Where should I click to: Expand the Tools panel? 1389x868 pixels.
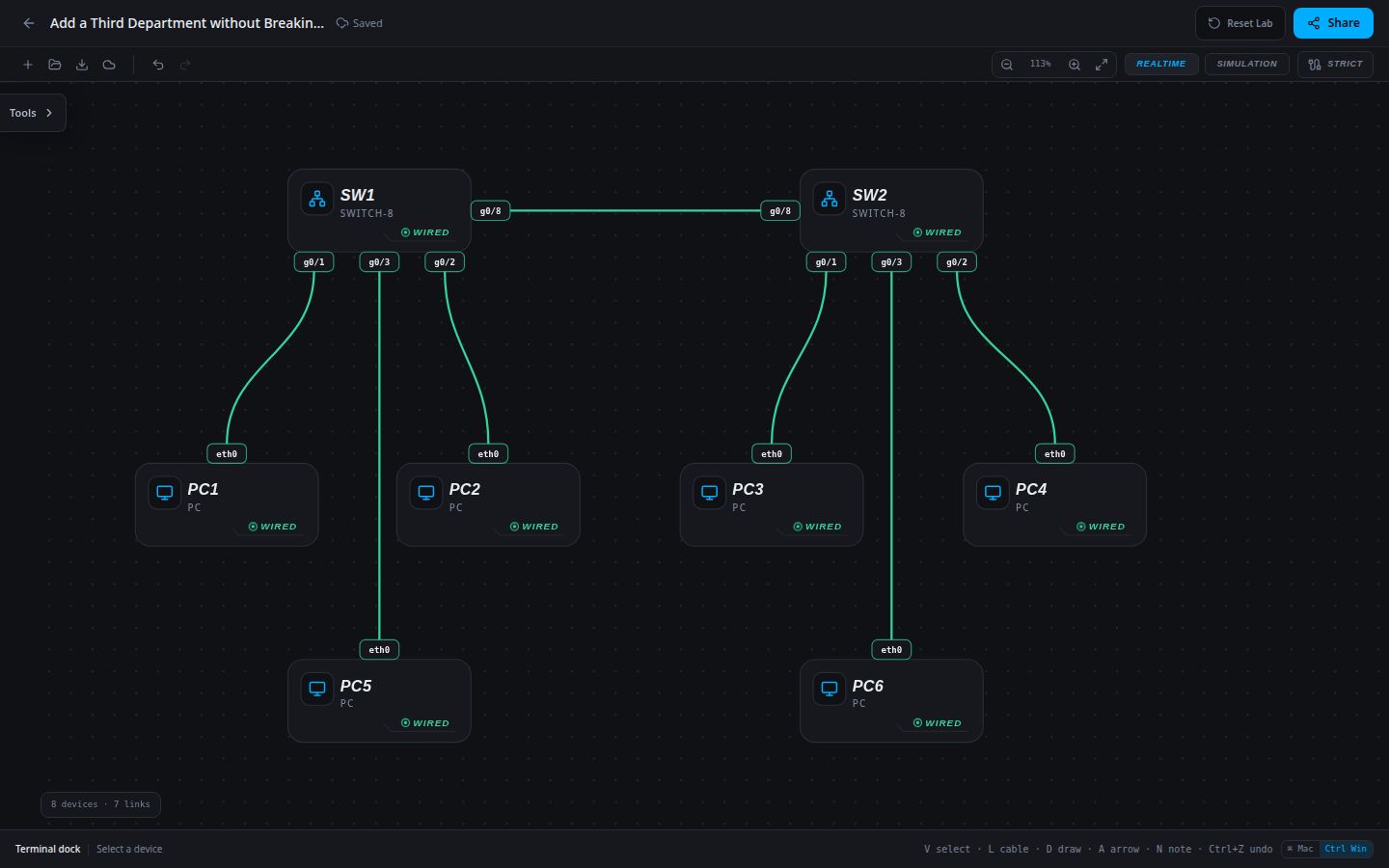click(x=32, y=113)
